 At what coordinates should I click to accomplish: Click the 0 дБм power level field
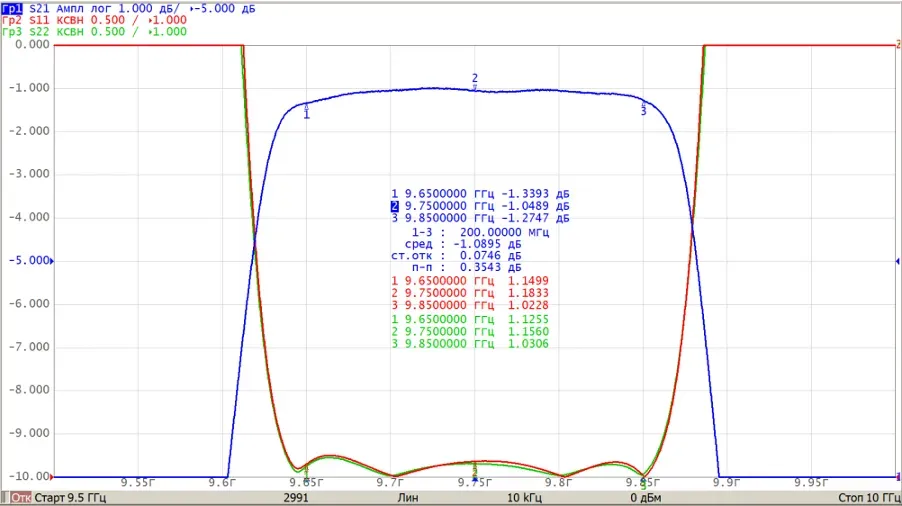coord(645,498)
